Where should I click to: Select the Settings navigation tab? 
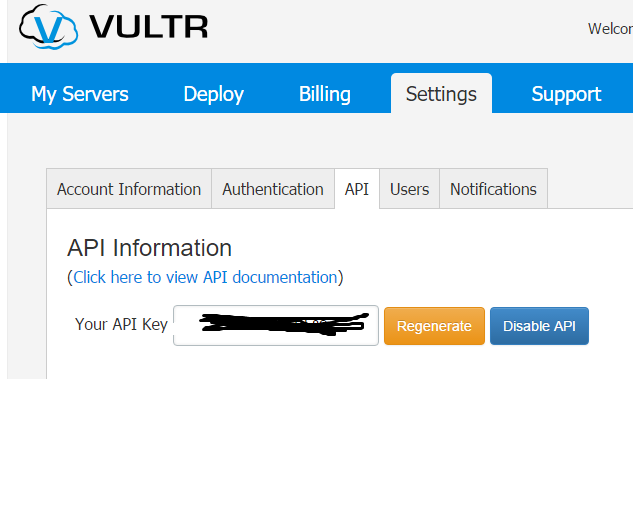coord(441,94)
